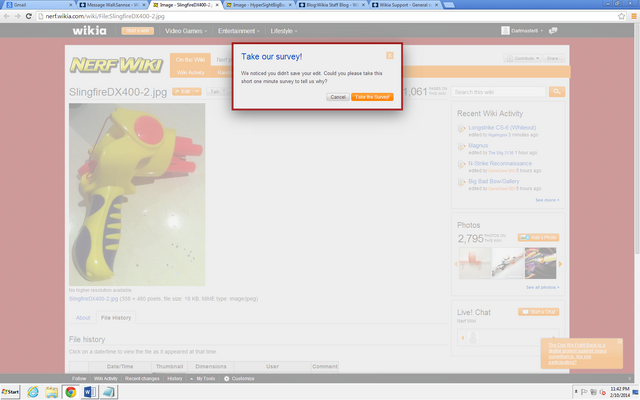Screen dimensions: 640x400
Task: Click the browser Forward arrow
Action: pos(18,16)
